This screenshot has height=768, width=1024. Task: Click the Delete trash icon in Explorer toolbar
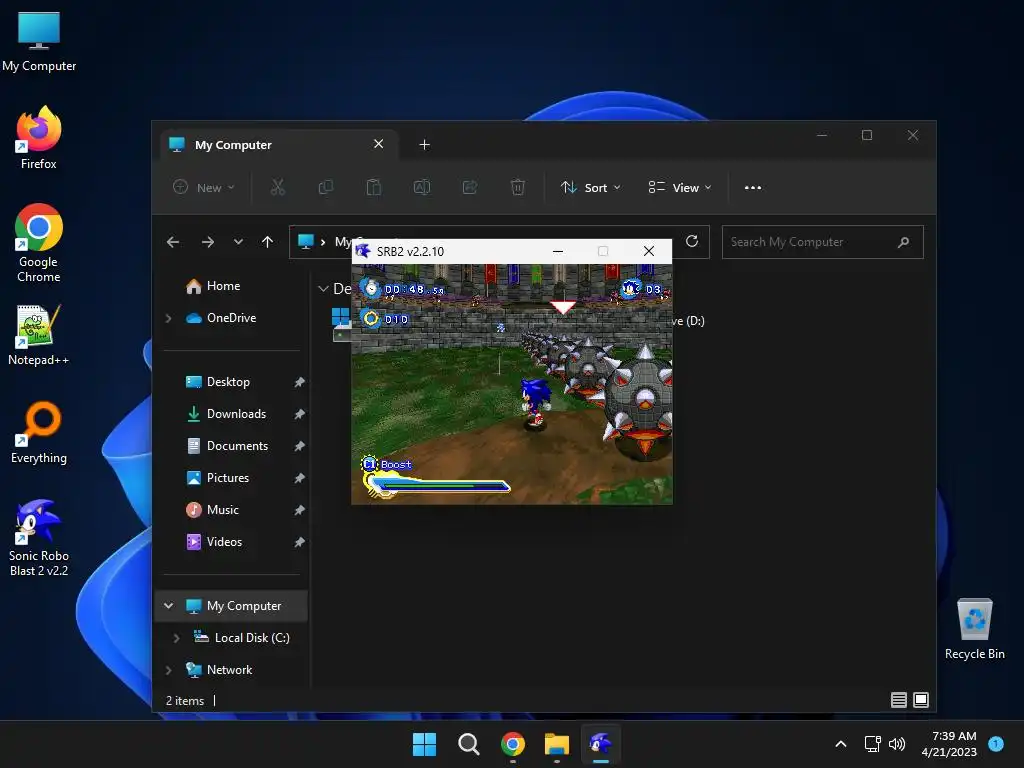pyautogui.click(x=517, y=187)
